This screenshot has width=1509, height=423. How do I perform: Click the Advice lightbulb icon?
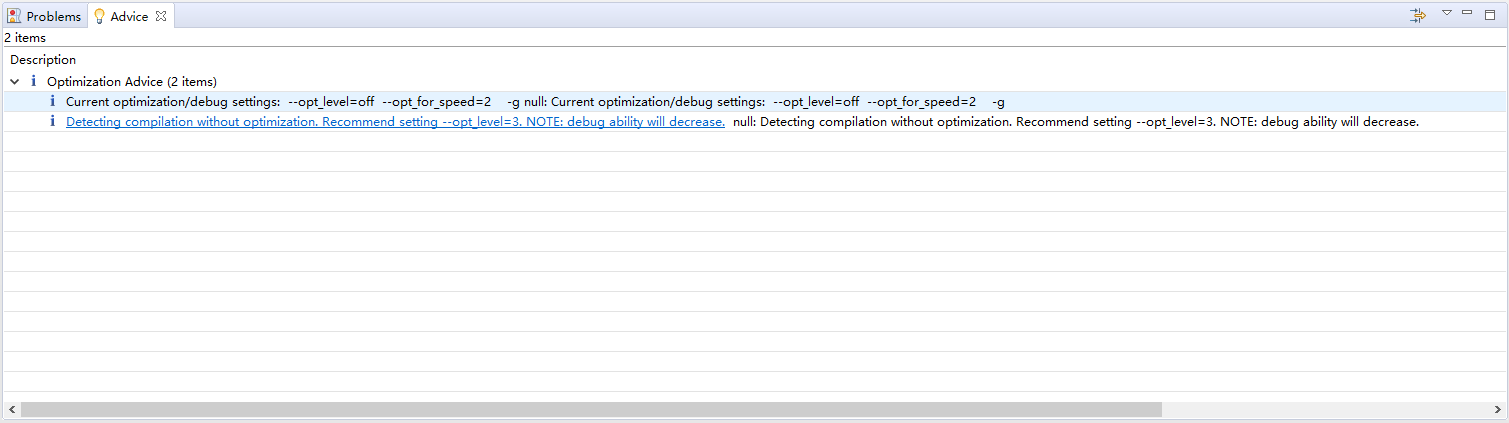[x=99, y=16]
